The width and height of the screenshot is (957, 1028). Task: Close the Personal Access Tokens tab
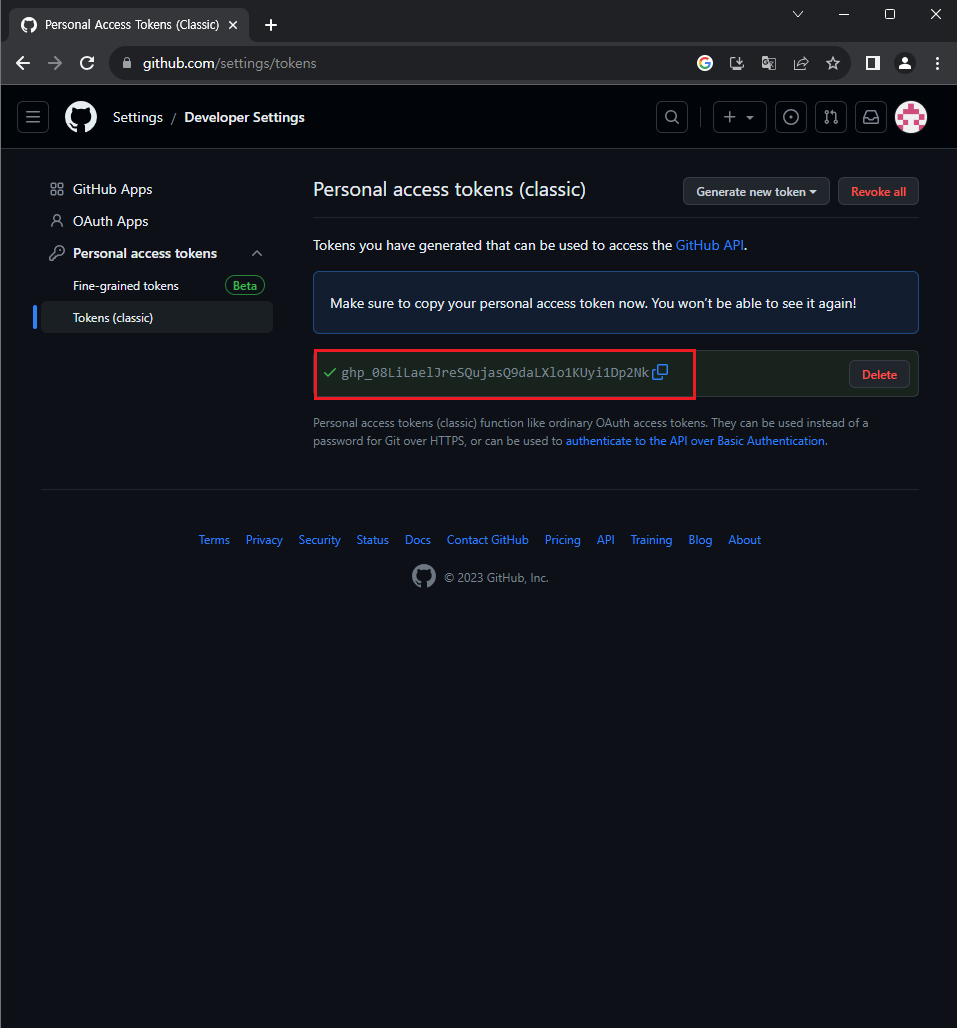(233, 25)
